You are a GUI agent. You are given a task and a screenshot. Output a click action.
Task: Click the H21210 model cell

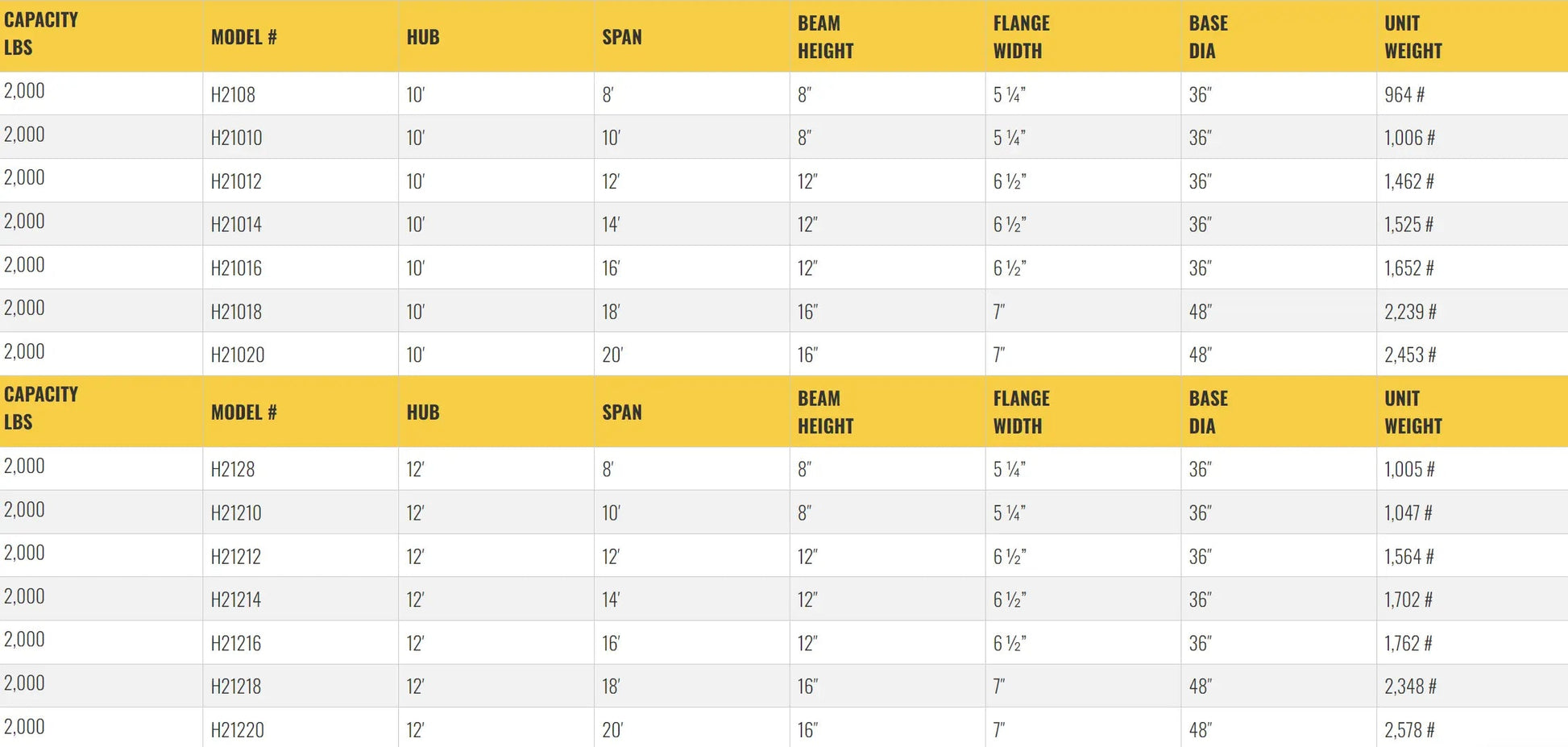(236, 513)
